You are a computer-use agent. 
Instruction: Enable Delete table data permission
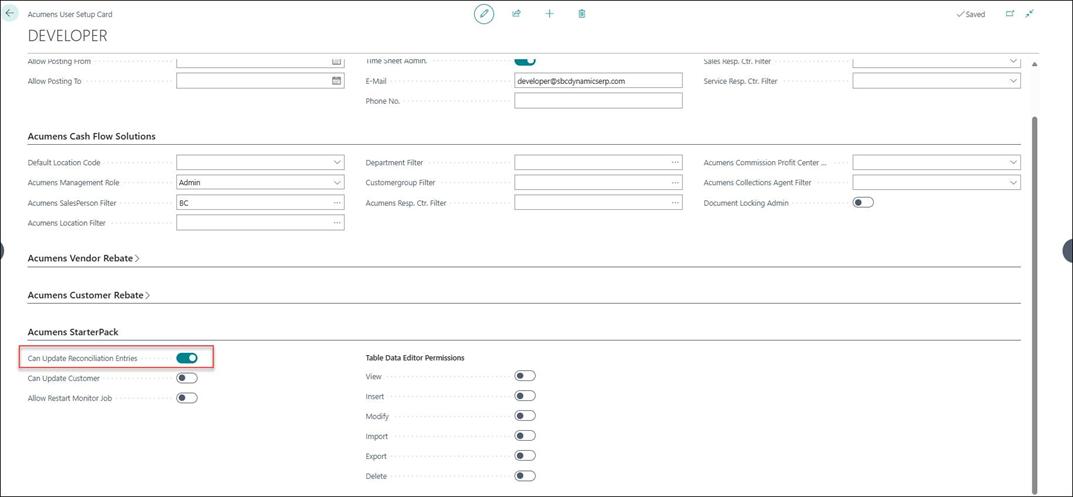[525, 476]
